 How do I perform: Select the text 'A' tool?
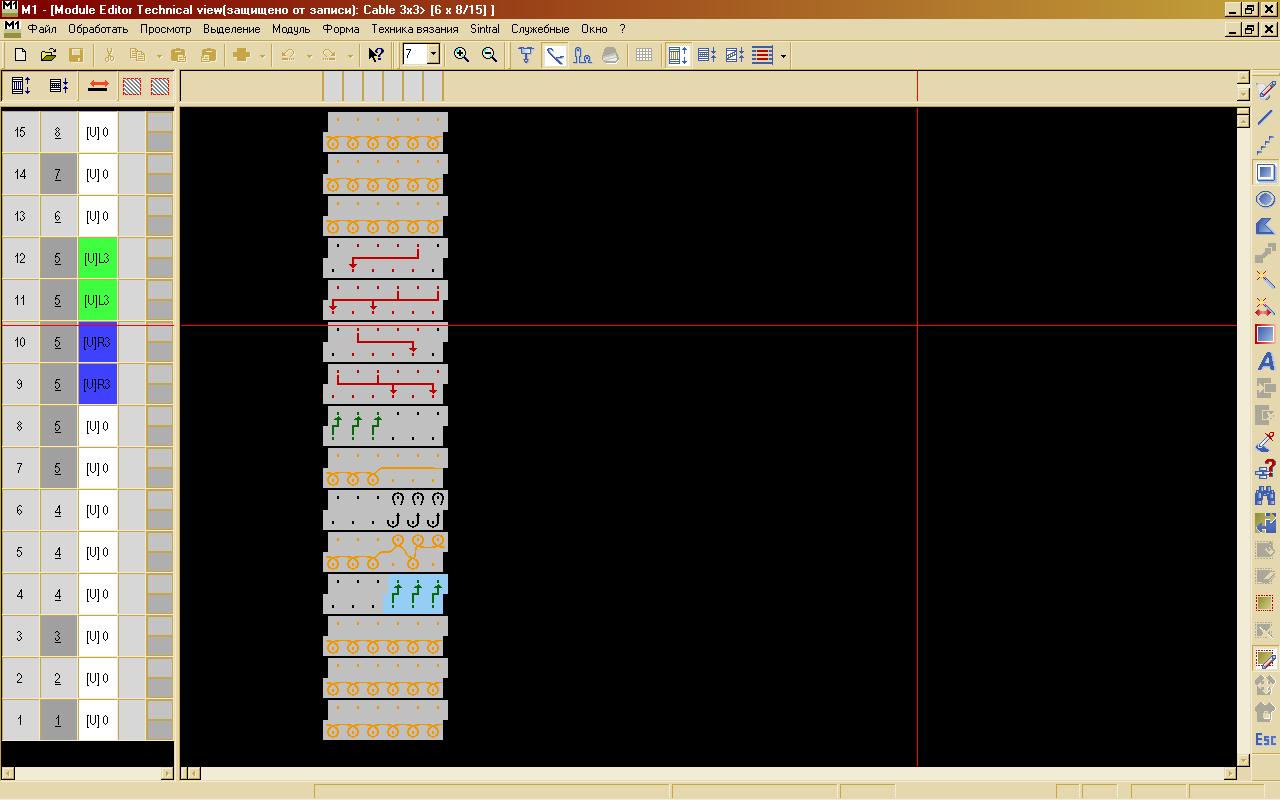tap(1265, 362)
